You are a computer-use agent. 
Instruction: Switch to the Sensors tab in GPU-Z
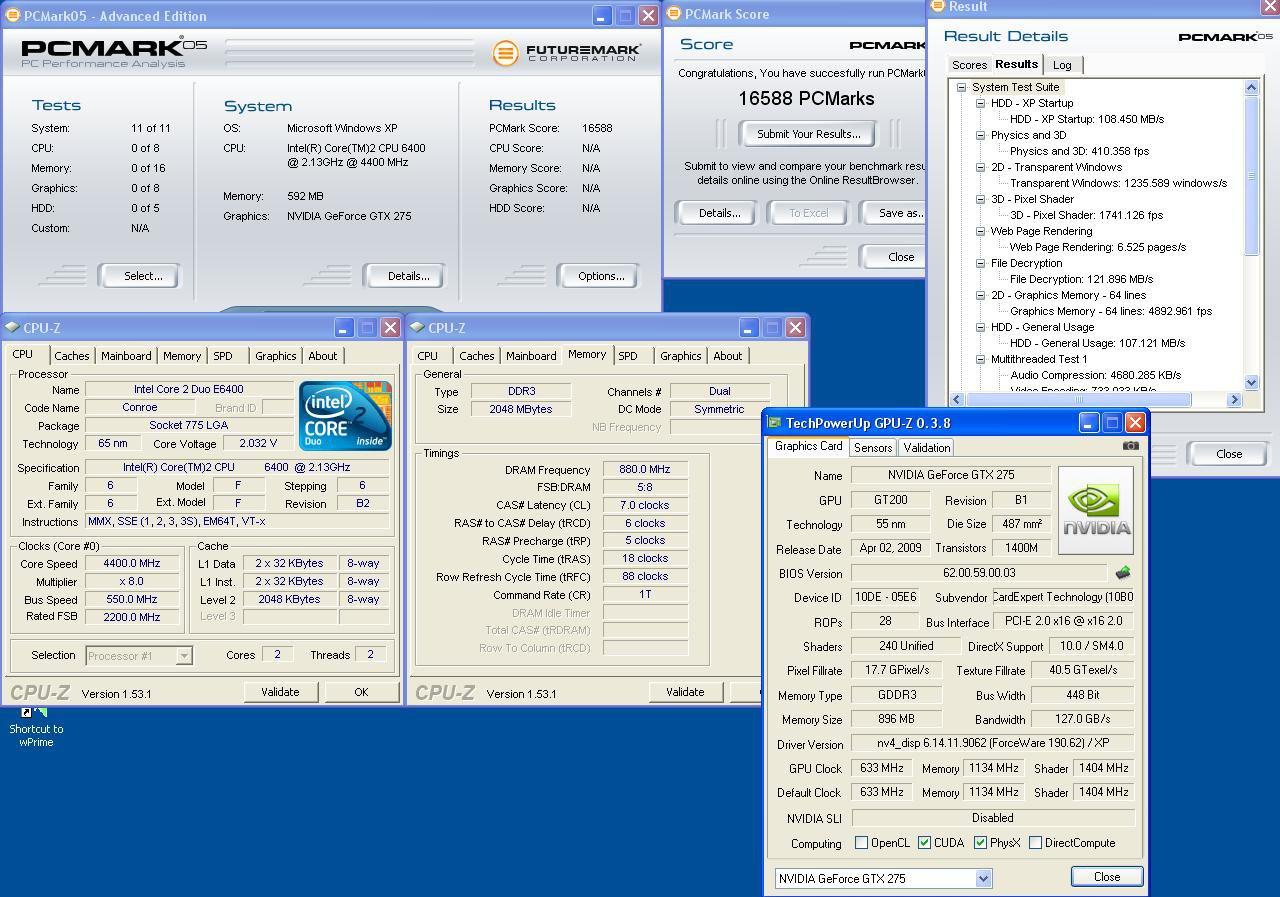(872, 448)
